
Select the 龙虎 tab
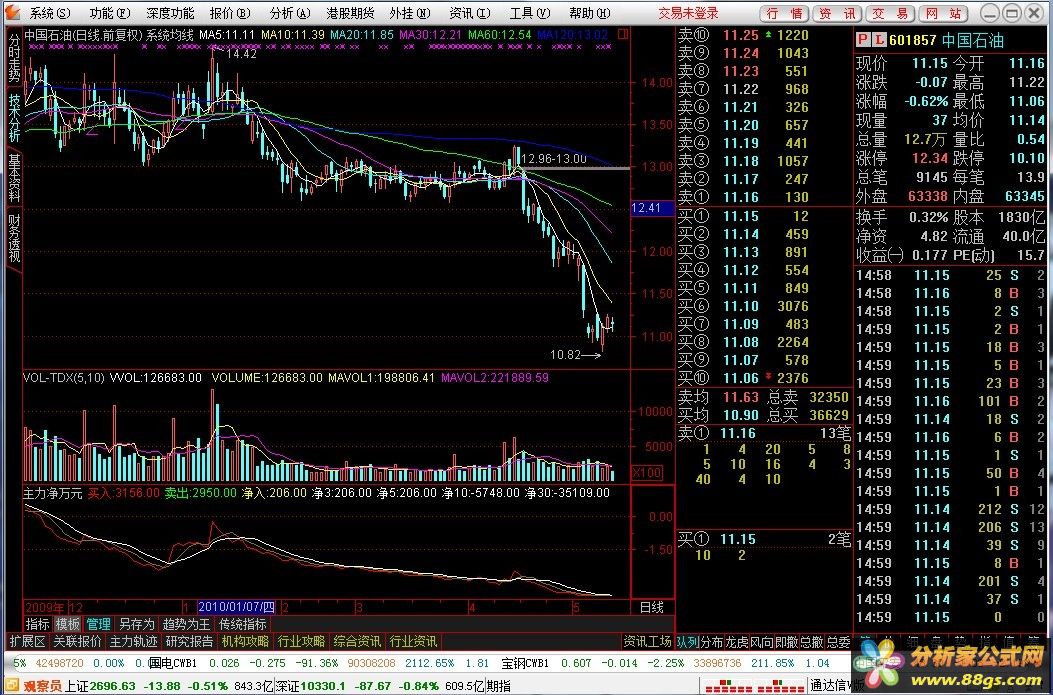click(737, 642)
